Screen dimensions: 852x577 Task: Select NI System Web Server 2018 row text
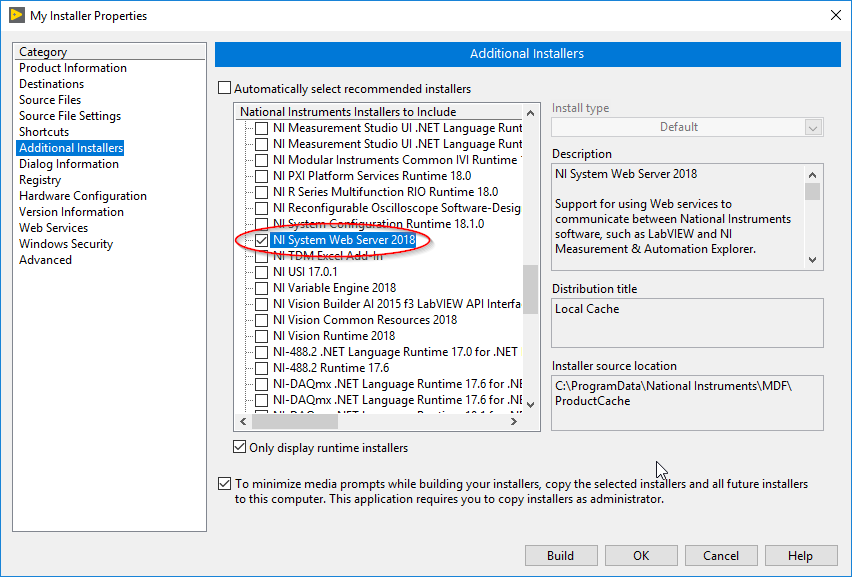344,240
